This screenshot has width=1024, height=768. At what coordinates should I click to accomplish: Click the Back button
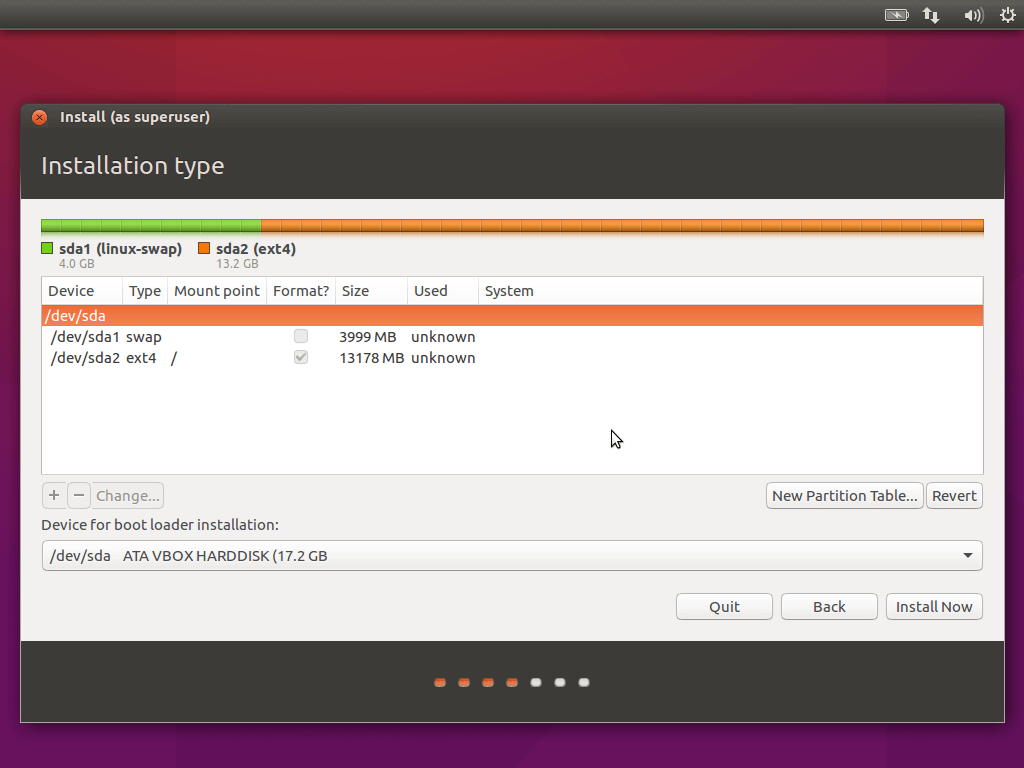[828, 606]
